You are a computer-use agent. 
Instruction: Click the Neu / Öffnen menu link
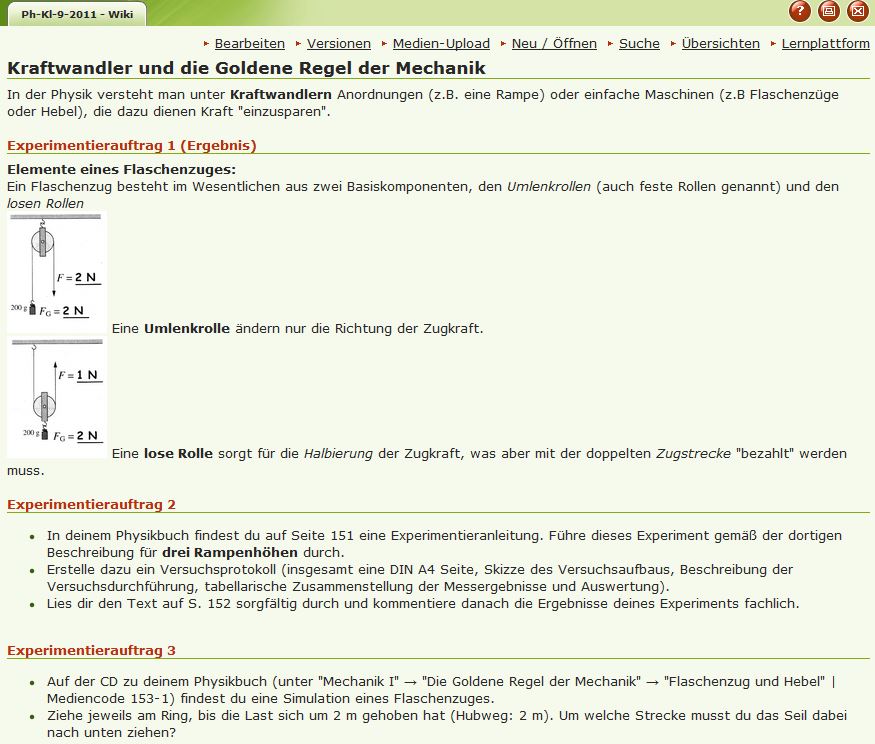(x=554, y=44)
